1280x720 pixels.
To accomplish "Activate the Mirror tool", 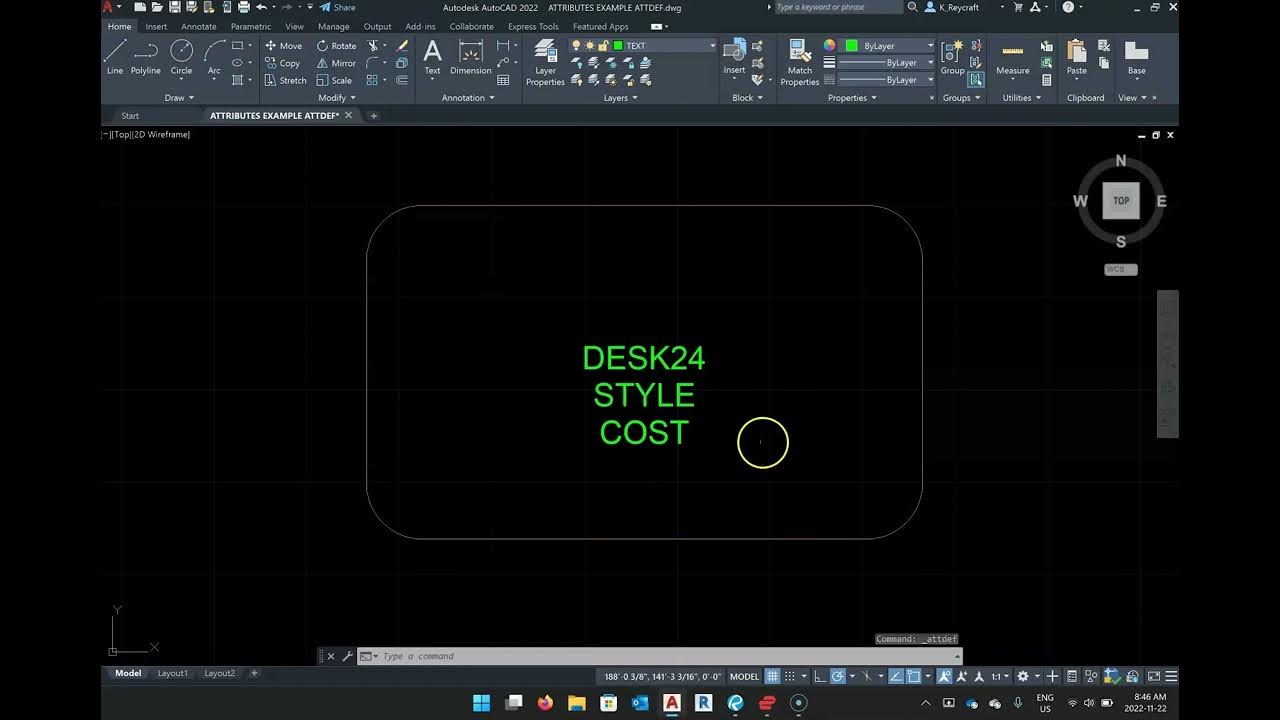I will coord(336,63).
